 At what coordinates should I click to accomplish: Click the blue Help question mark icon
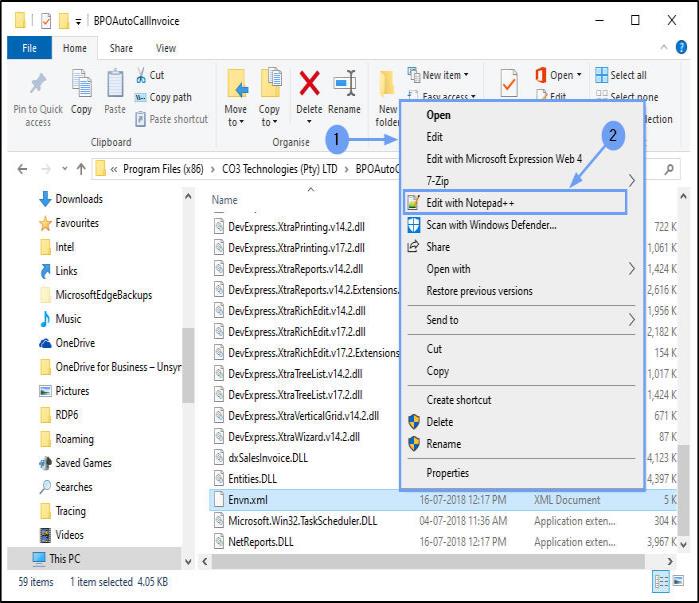[681, 47]
